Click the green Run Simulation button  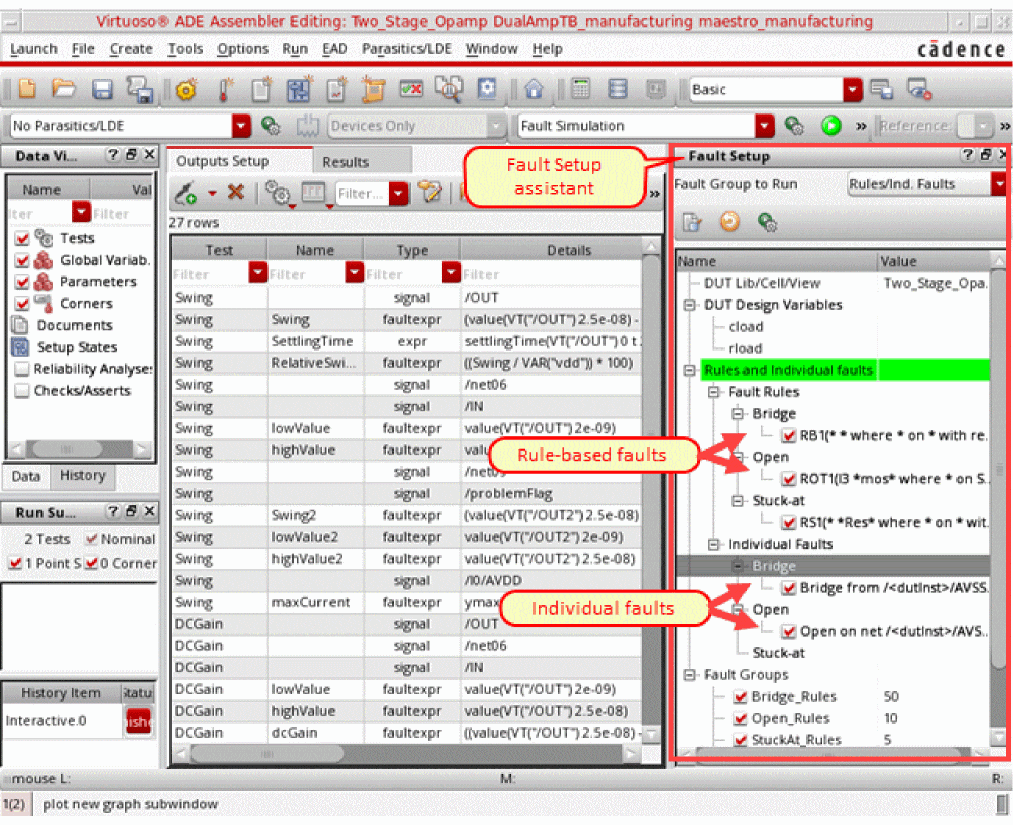(x=830, y=126)
